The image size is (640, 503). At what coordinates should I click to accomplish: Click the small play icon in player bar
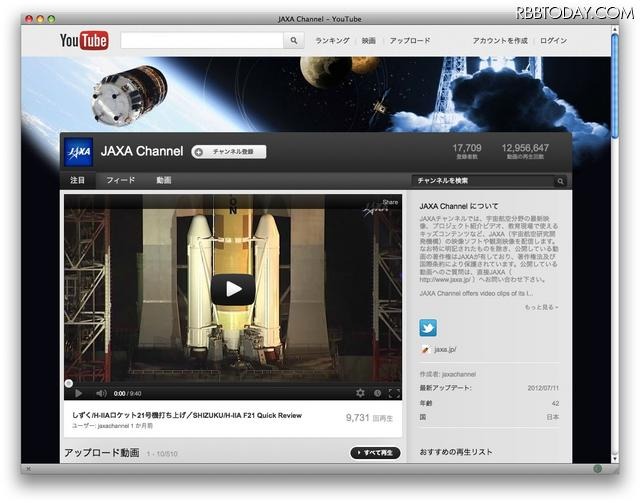point(78,393)
